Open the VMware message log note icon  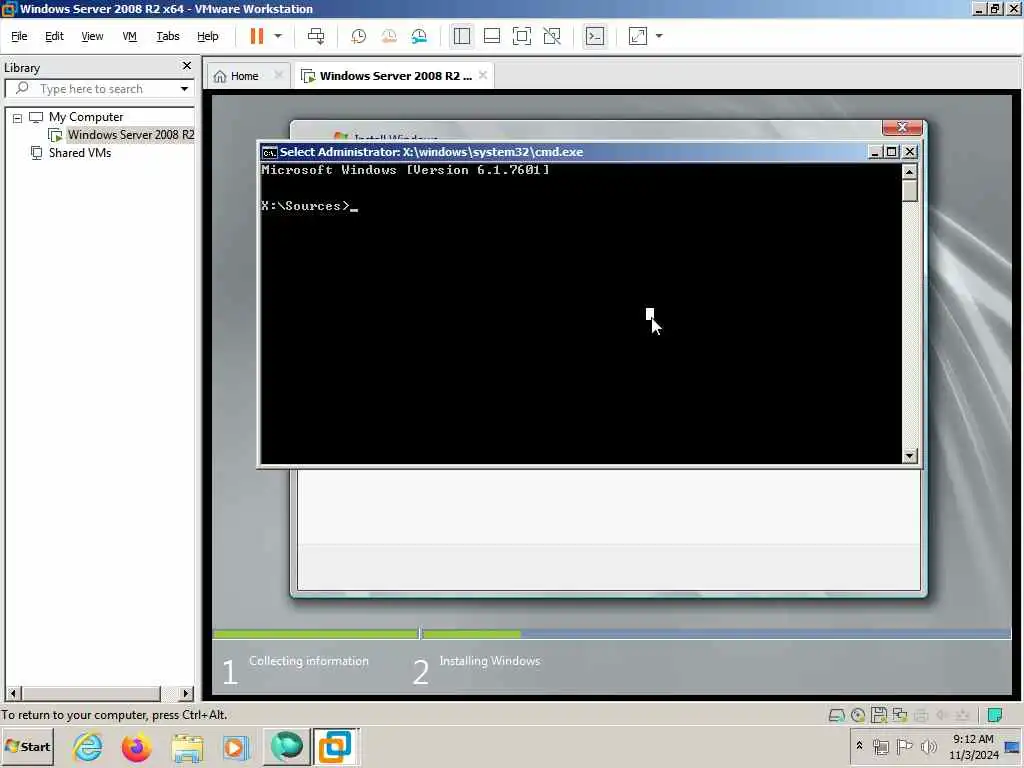coord(995,715)
